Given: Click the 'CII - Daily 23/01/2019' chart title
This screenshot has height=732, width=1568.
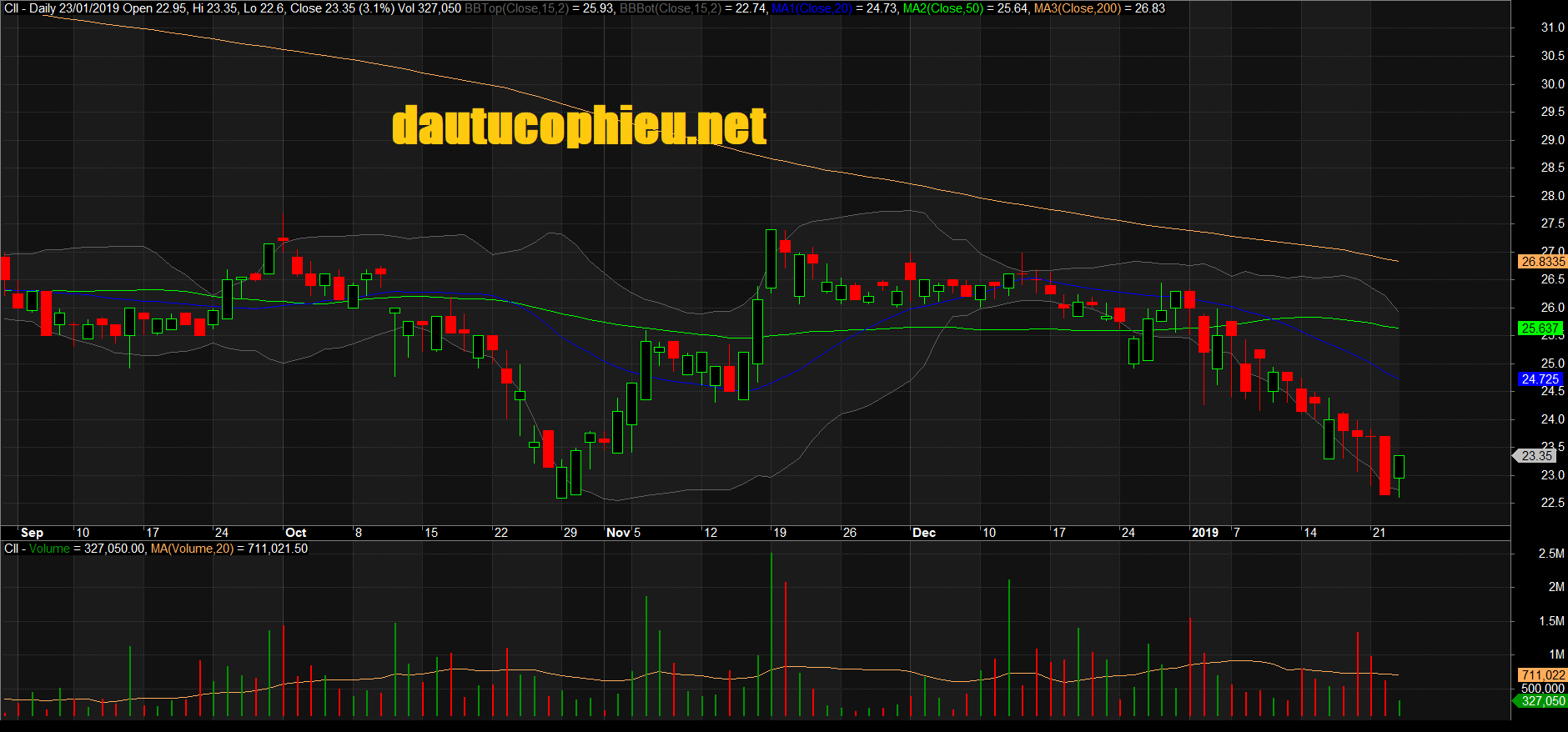Looking at the screenshot, I should 62,8.
